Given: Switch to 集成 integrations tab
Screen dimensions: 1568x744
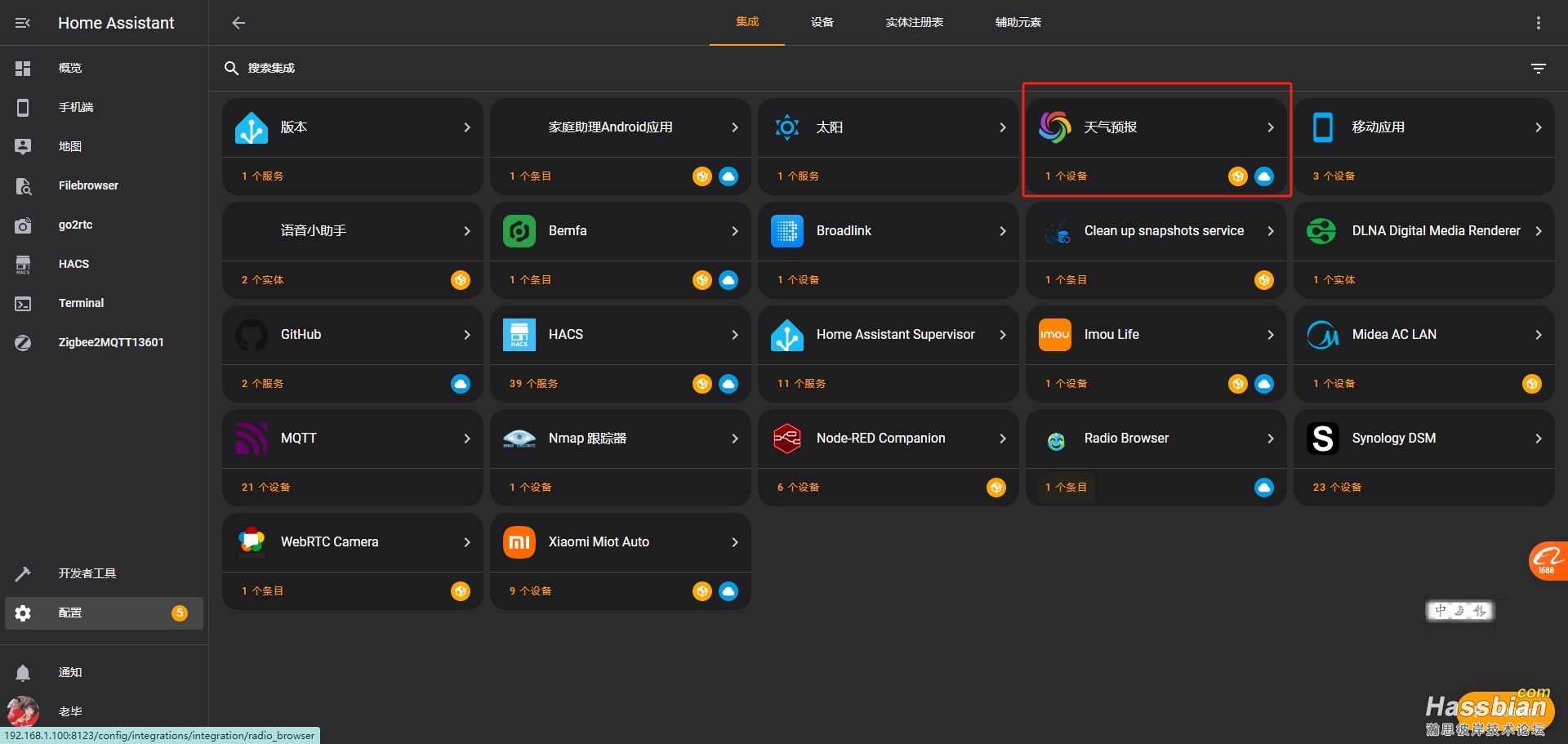Looking at the screenshot, I should pos(747,22).
